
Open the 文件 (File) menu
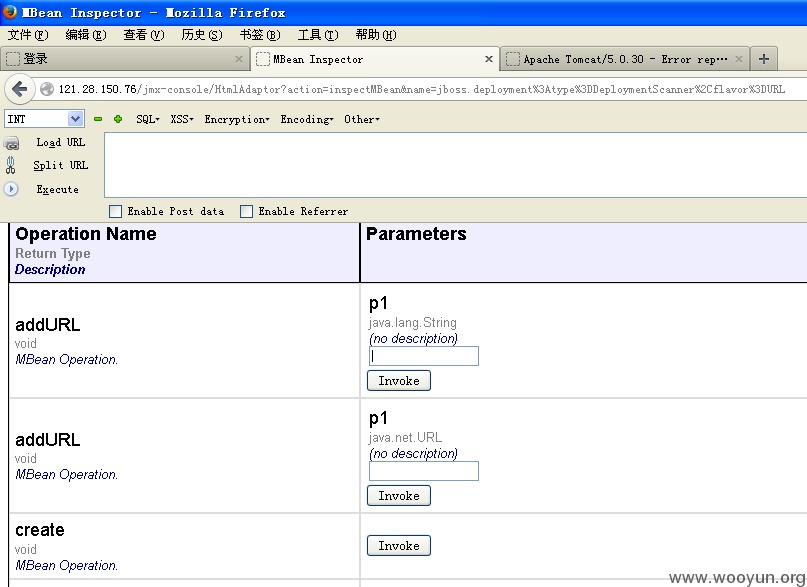click(28, 35)
